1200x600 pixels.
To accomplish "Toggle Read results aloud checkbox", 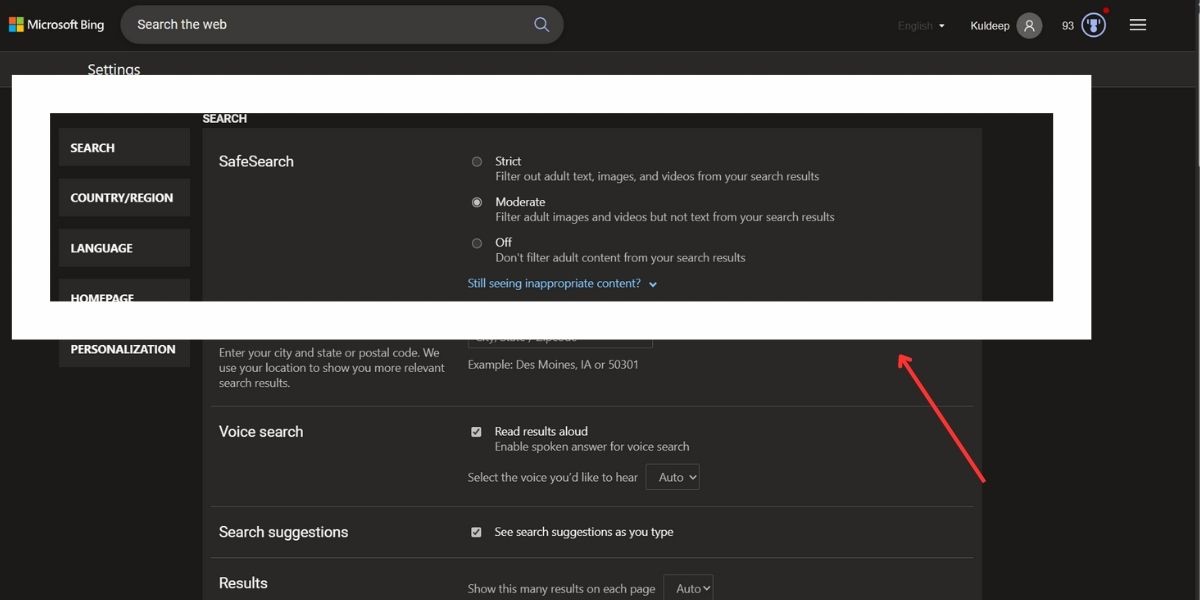I will click(x=476, y=432).
